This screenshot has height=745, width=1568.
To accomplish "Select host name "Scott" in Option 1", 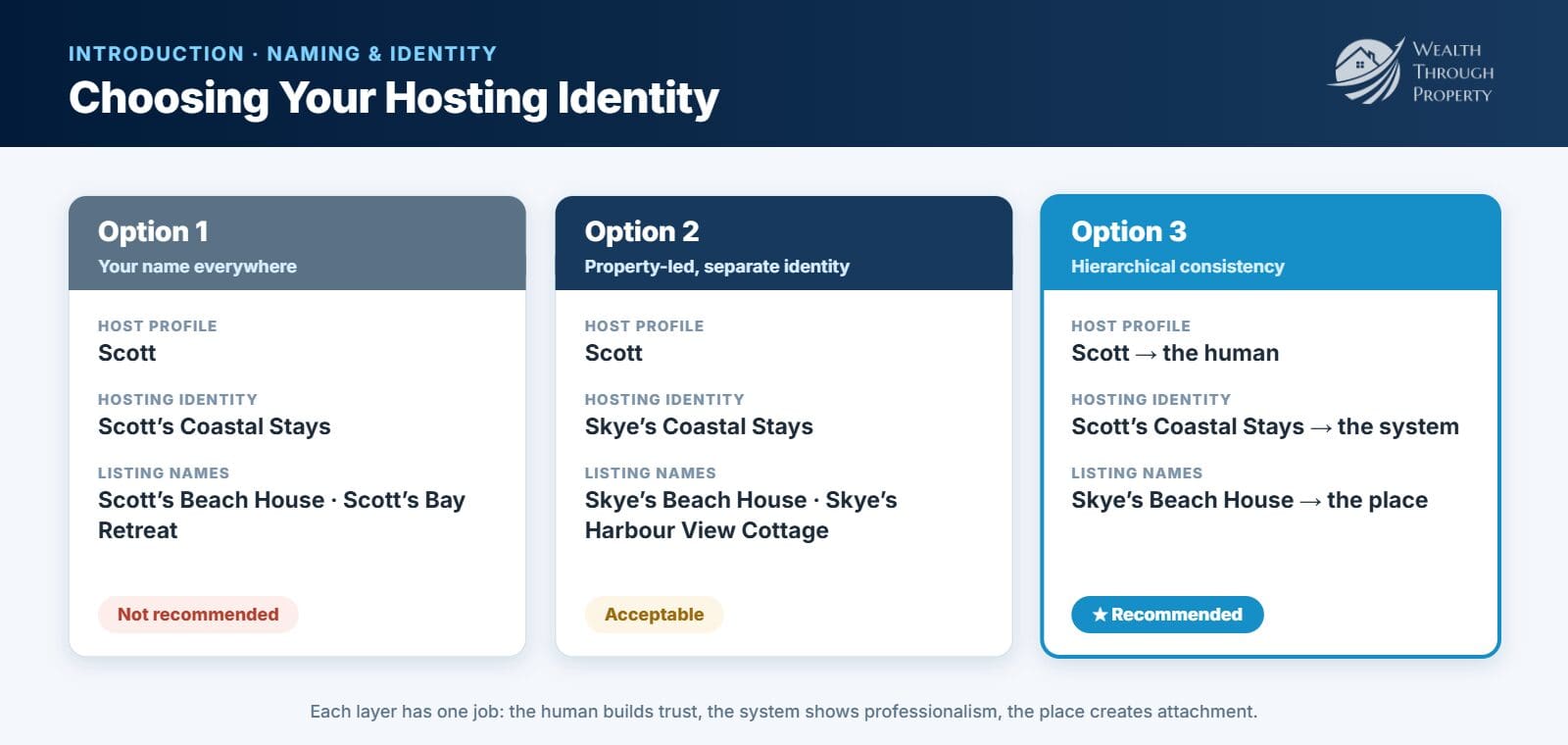I will 127,353.
